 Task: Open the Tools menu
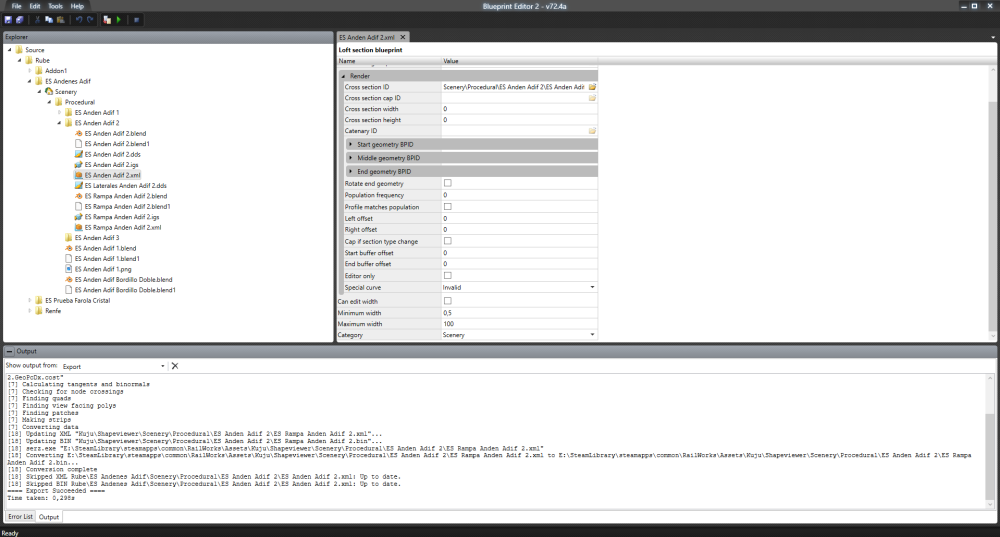pos(54,6)
